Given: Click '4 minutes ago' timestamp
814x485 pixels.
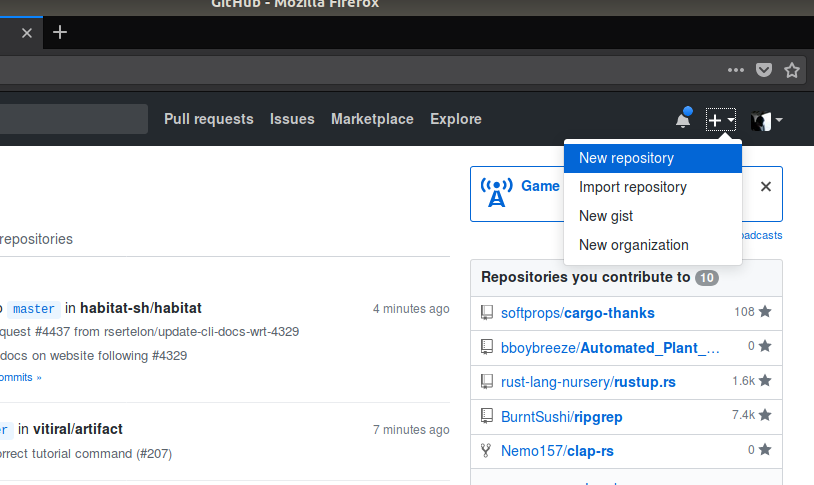Looking at the screenshot, I should [411, 309].
